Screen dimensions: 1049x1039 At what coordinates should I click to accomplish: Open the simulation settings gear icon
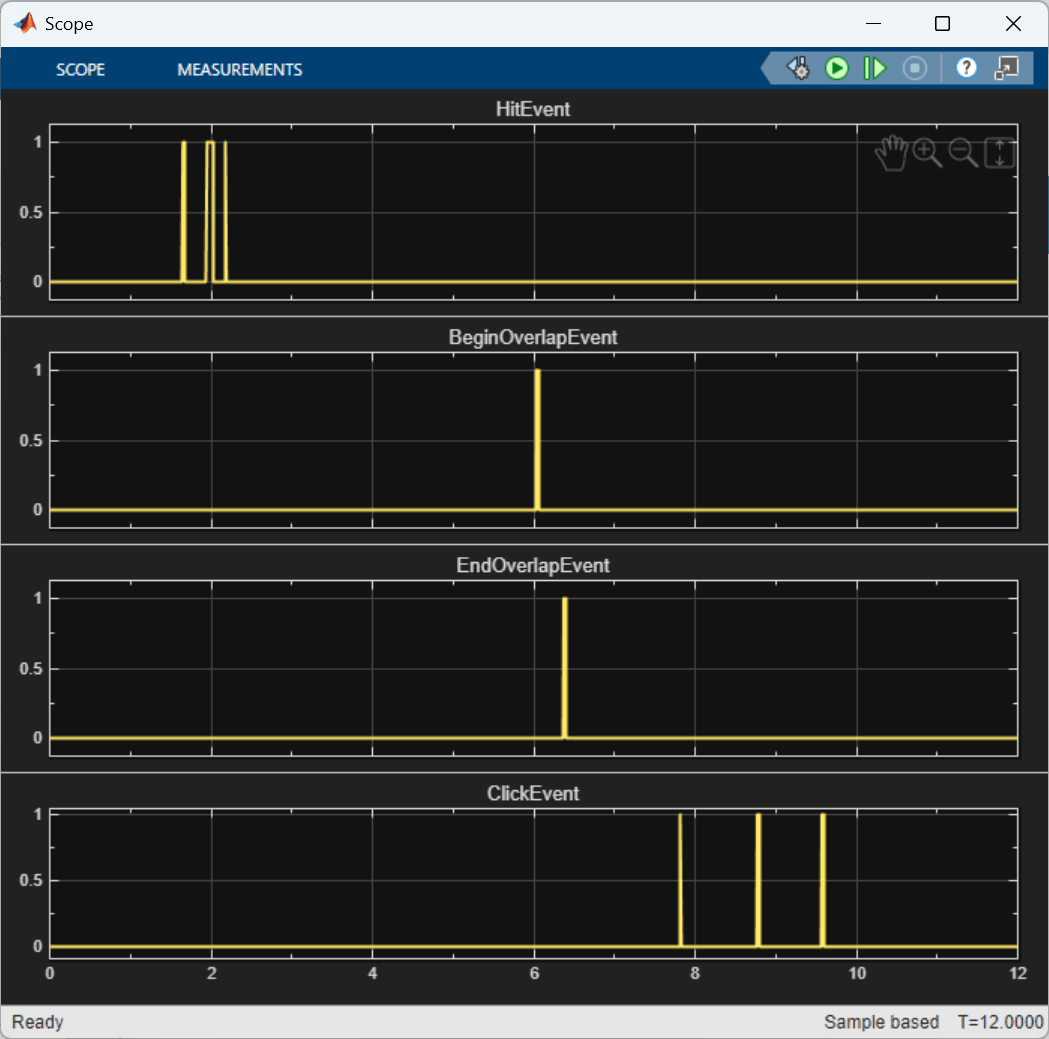(797, 68)
